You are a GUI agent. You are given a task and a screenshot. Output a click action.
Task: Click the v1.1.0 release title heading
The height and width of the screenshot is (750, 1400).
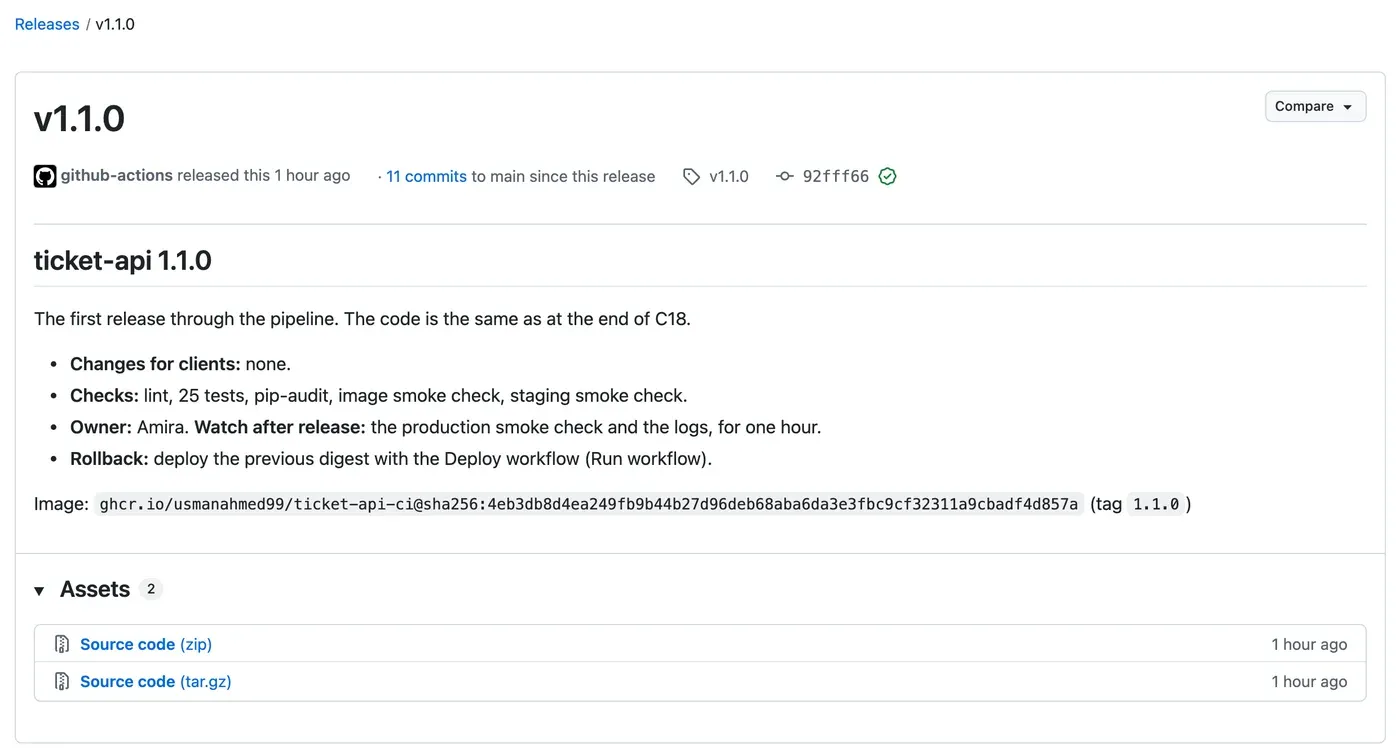[x=80, y=118]
